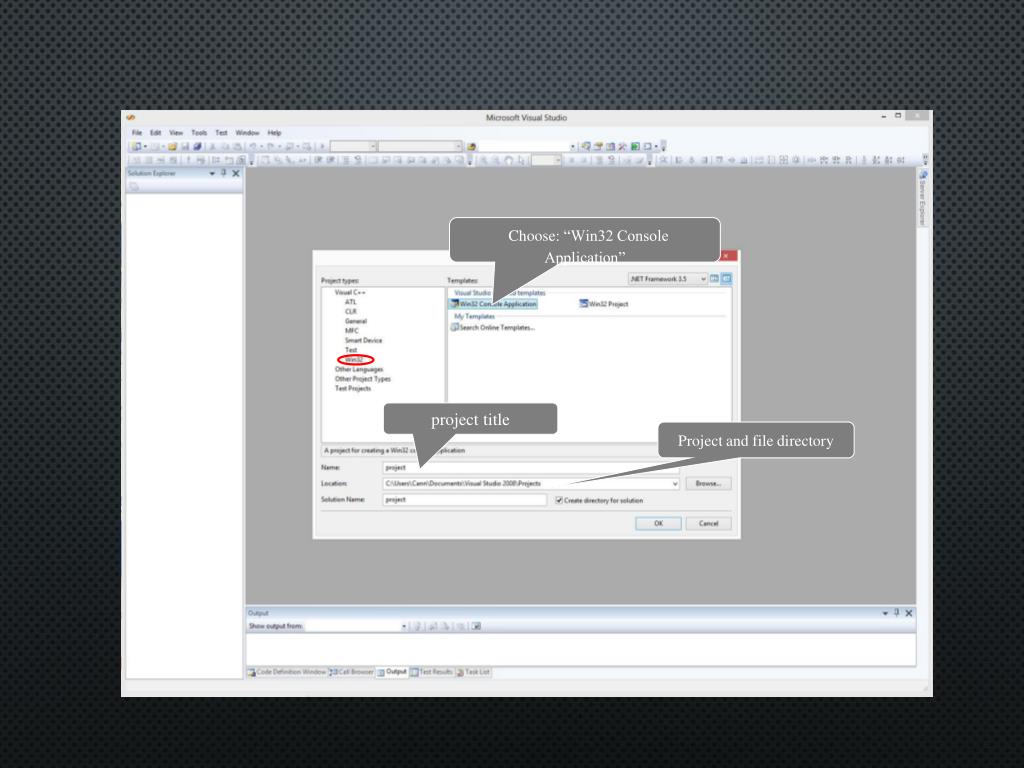The image size is (1024, 768).
Task: Select Other Languages project type
Action: 359,369
